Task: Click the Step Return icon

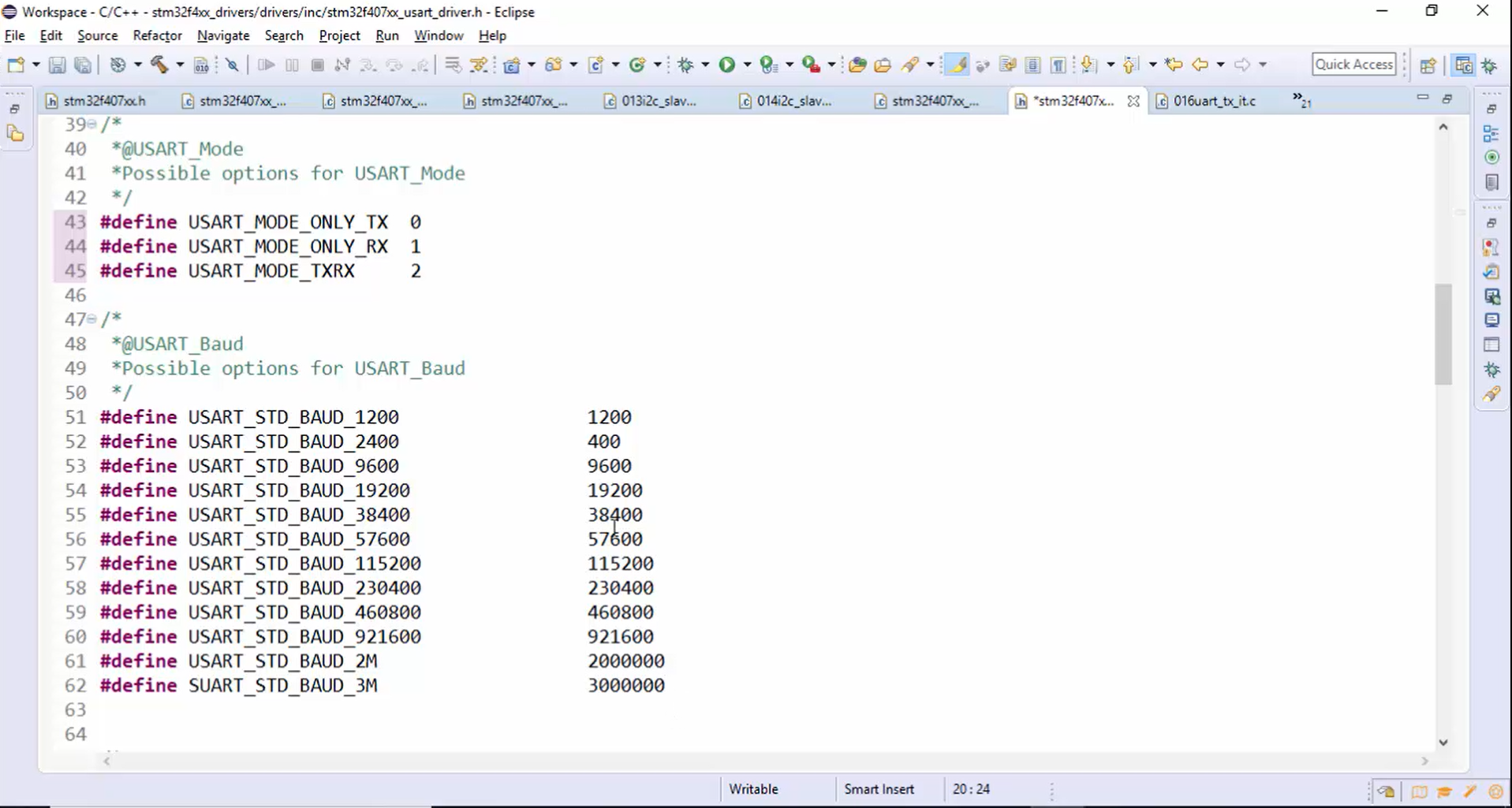Action: click(x=421, y=65)
